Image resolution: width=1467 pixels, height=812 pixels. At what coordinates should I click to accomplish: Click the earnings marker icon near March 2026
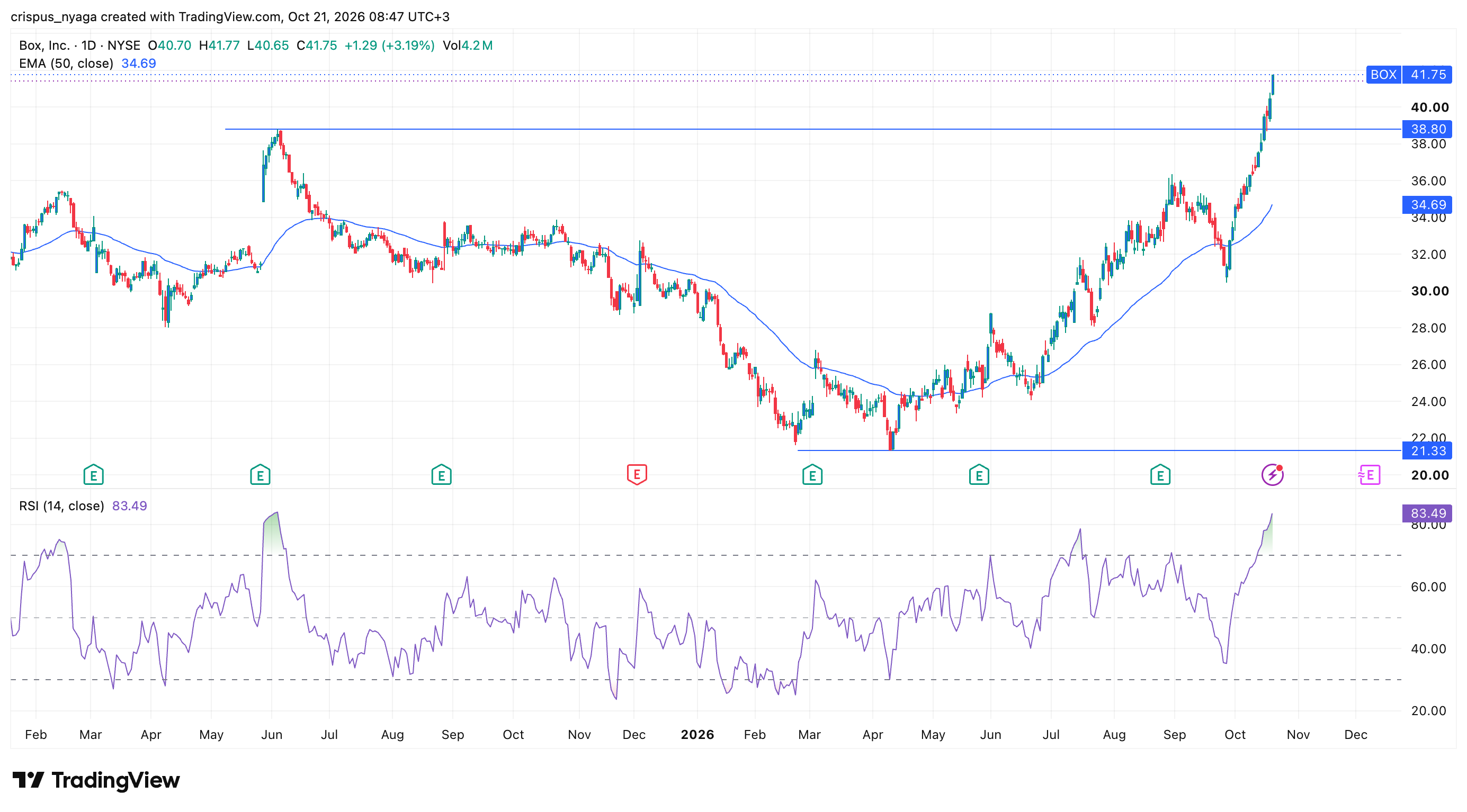[812, 475]
